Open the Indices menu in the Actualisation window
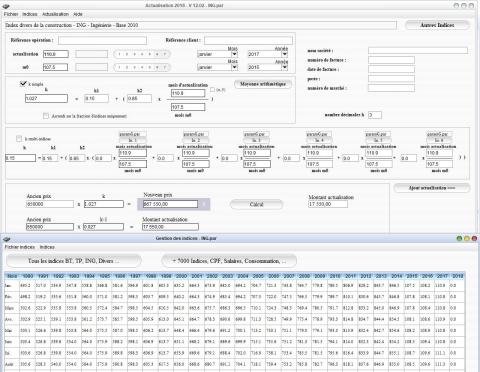The width and height of the screenshot is (480, 372). [30, 14]
